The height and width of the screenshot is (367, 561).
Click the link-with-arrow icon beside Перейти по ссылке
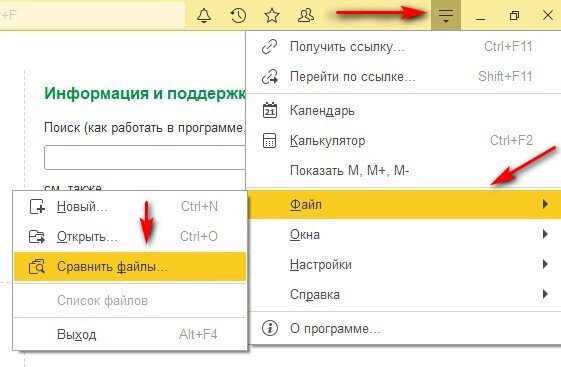(270, 77)
